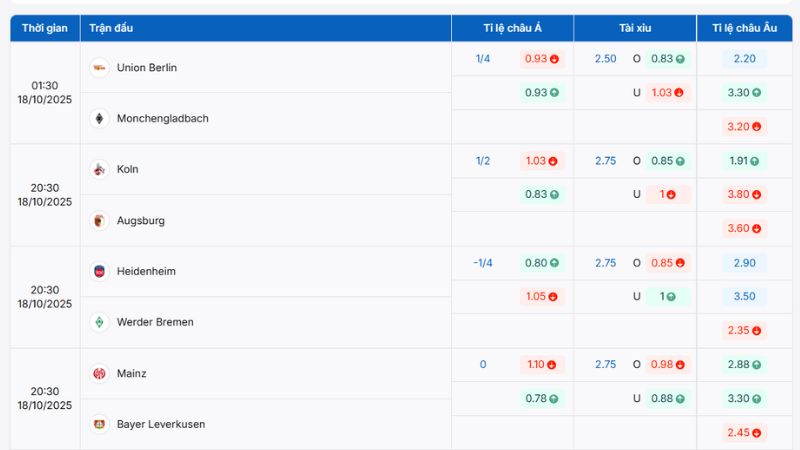Viewport: 800px width, 450px height.
Task: Pick Koln's 1.03 Asian handicap odds
Action: (542, 161)
